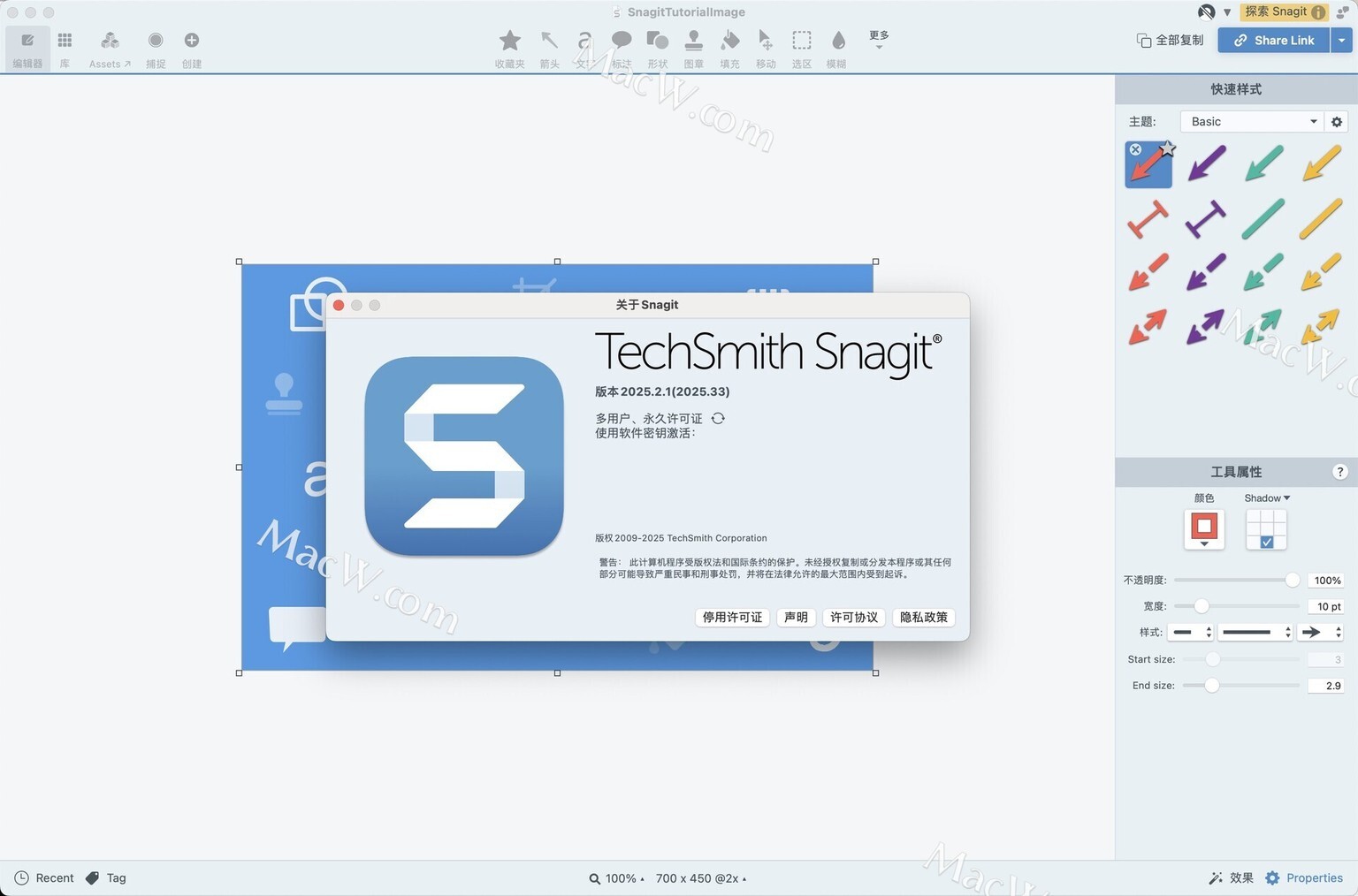Choose the purple solid arrow quick style
This screenshot has width=1358, height=896.
[x=1206, y=163]
